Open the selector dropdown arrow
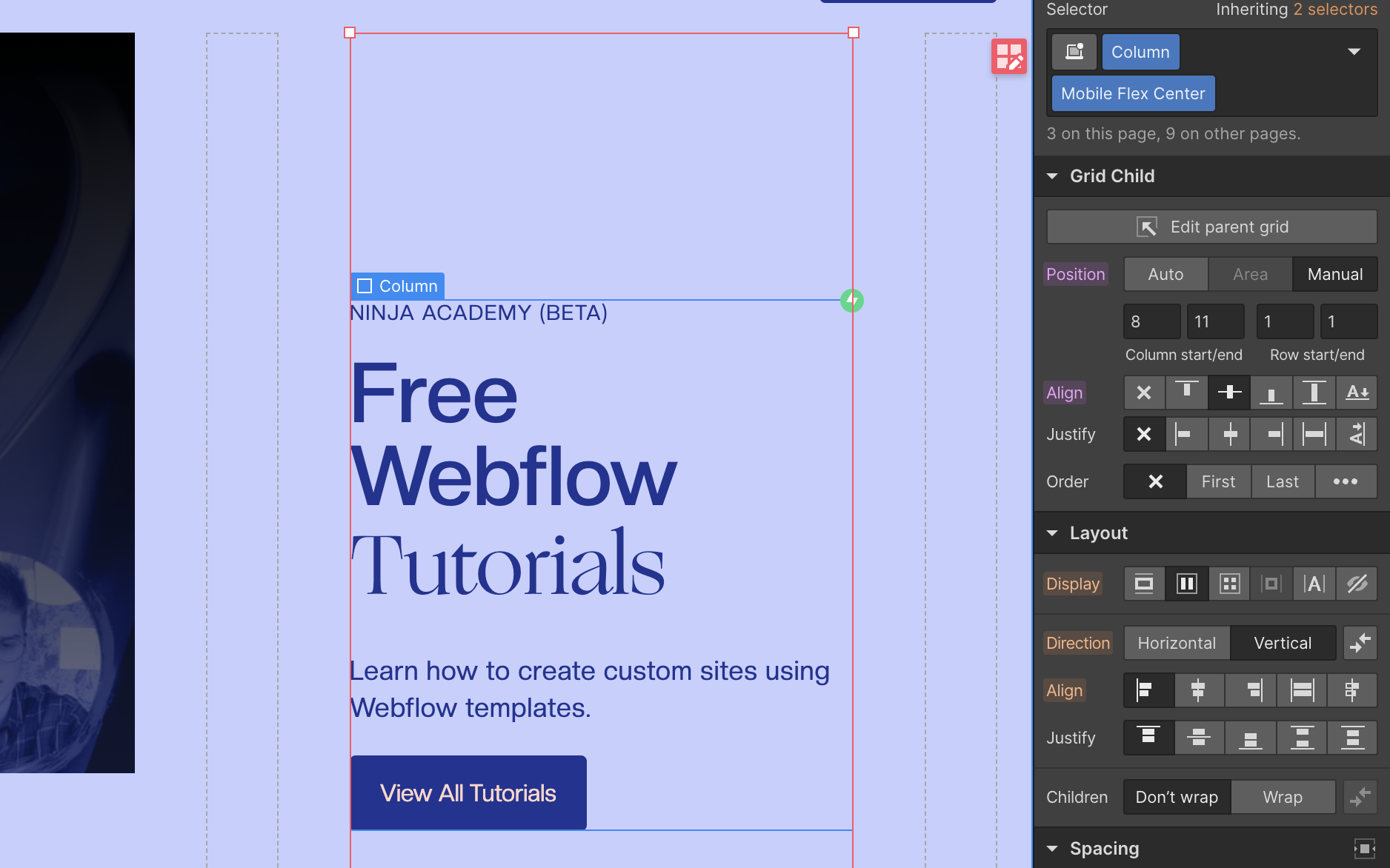The height and width of the screenshot is (868, 1390). tap(1354, 52)
